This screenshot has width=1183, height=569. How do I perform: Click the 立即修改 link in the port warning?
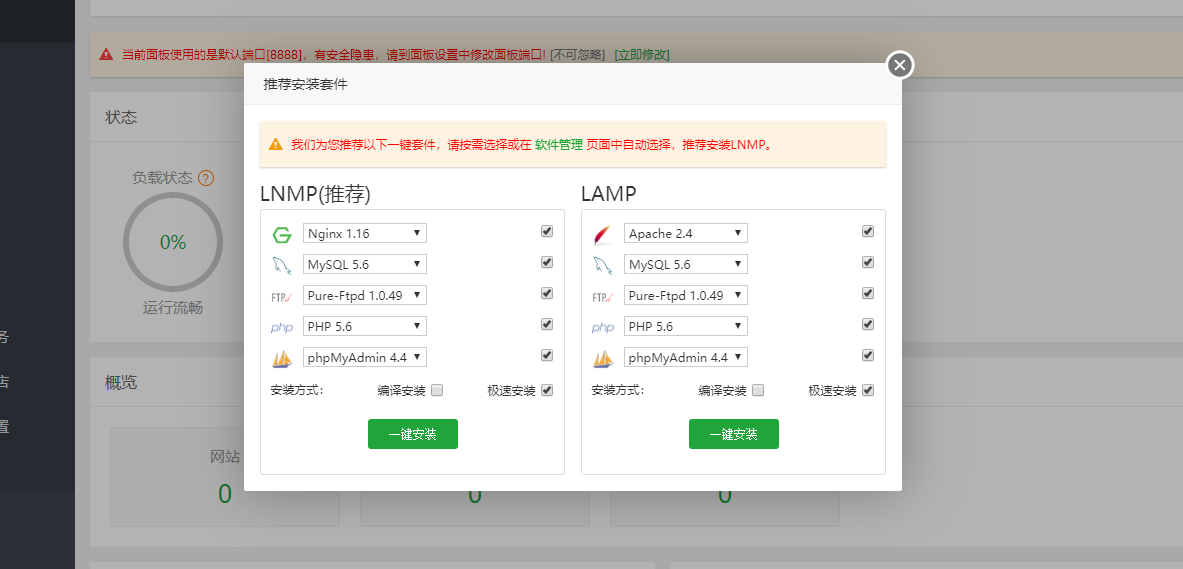tap(641, 54)
